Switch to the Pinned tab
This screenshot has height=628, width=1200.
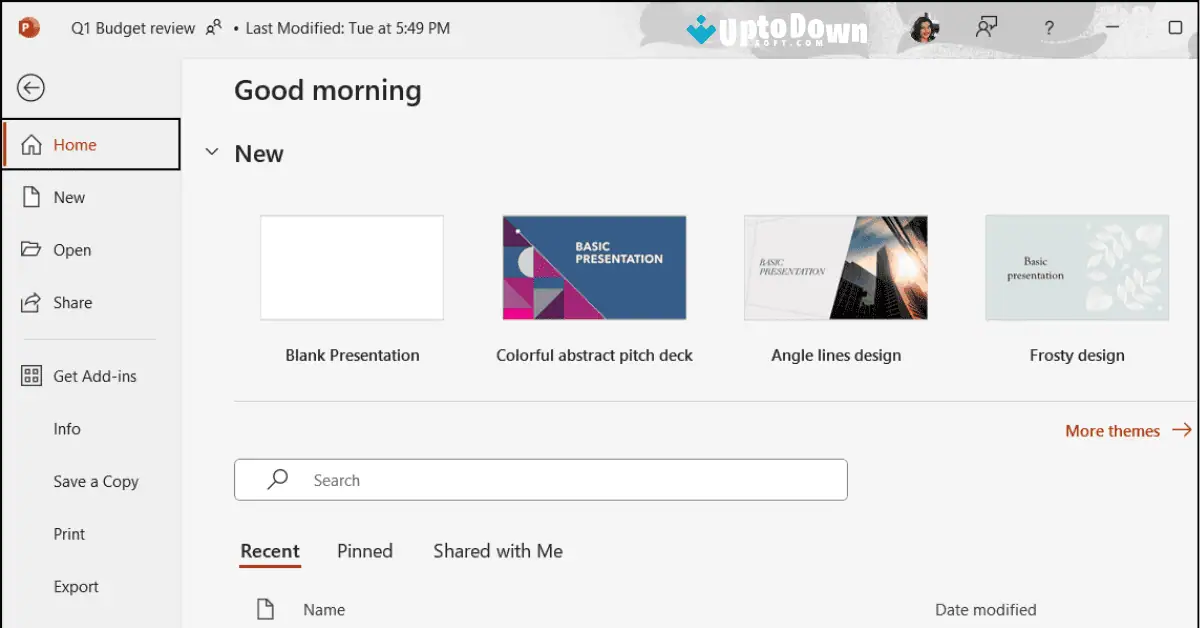(x=365, y=551)
